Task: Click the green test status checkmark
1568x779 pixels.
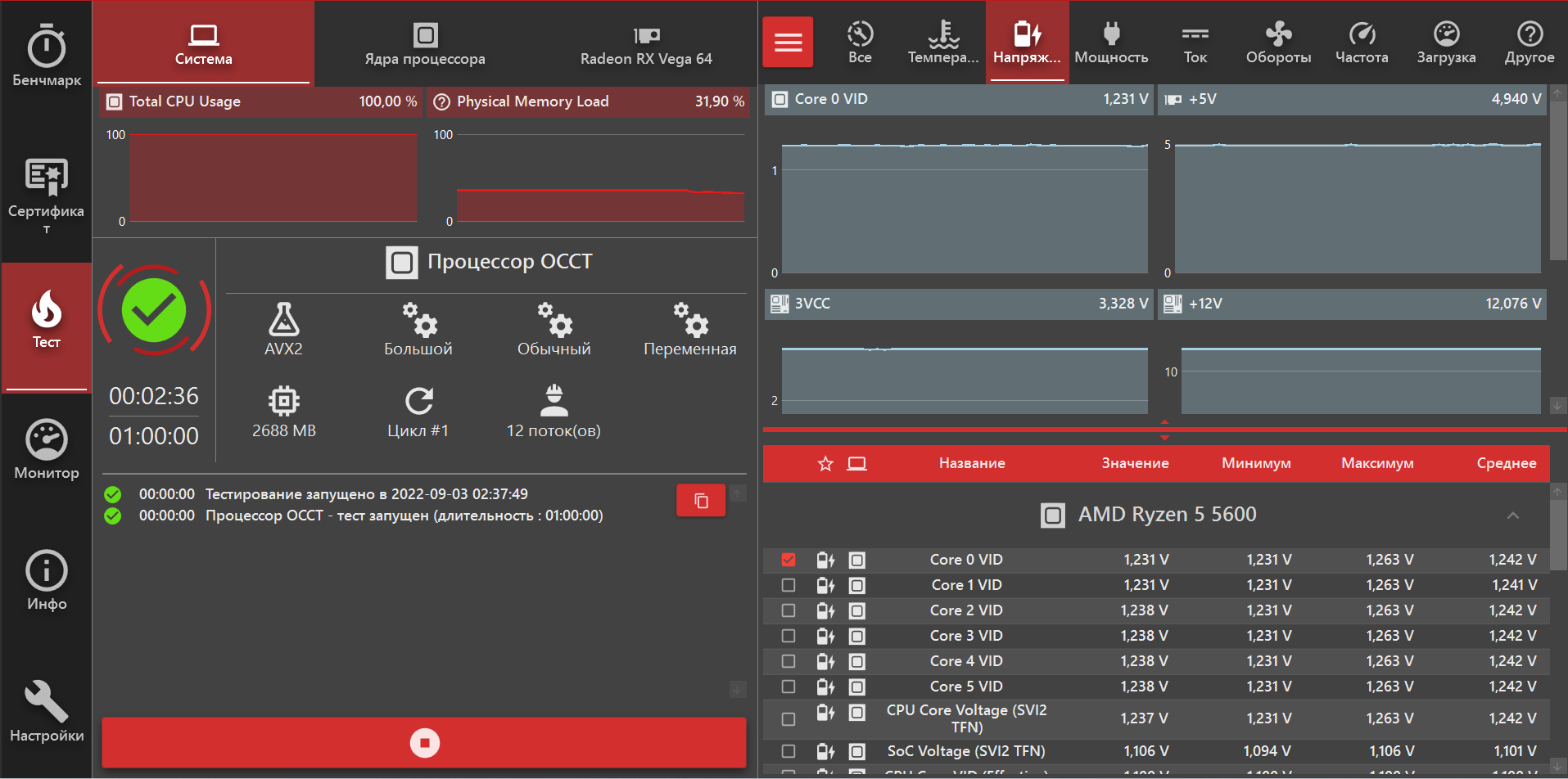Action: (154, 311)
